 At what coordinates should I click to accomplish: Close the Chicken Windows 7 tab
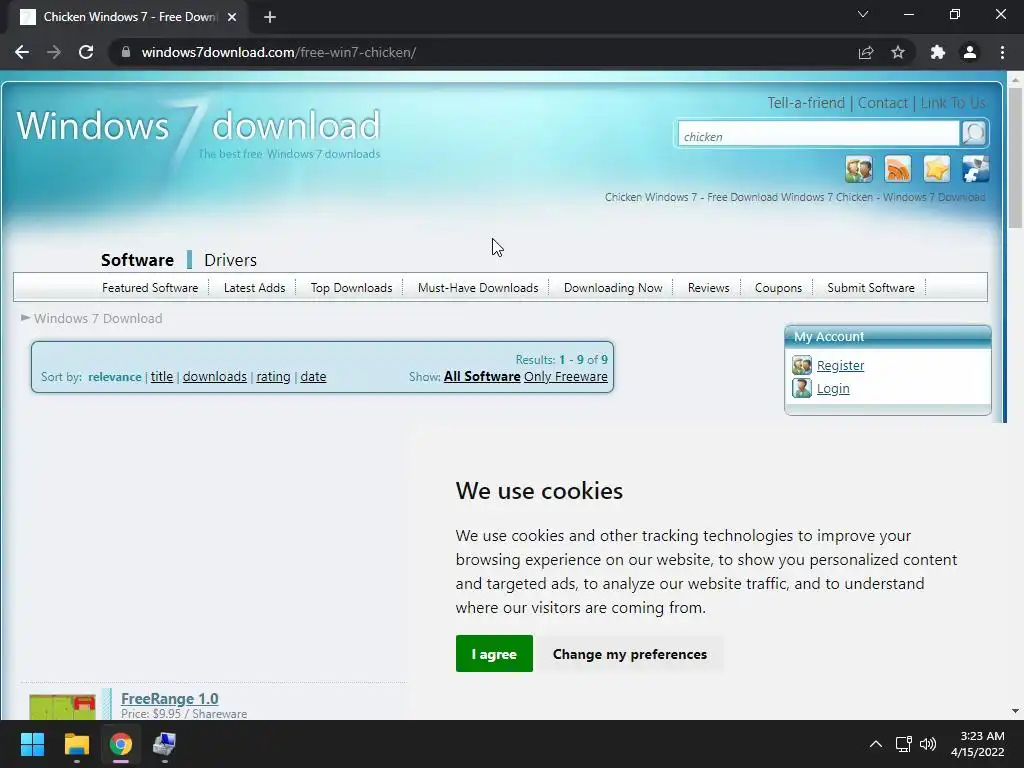click(232, 17)
